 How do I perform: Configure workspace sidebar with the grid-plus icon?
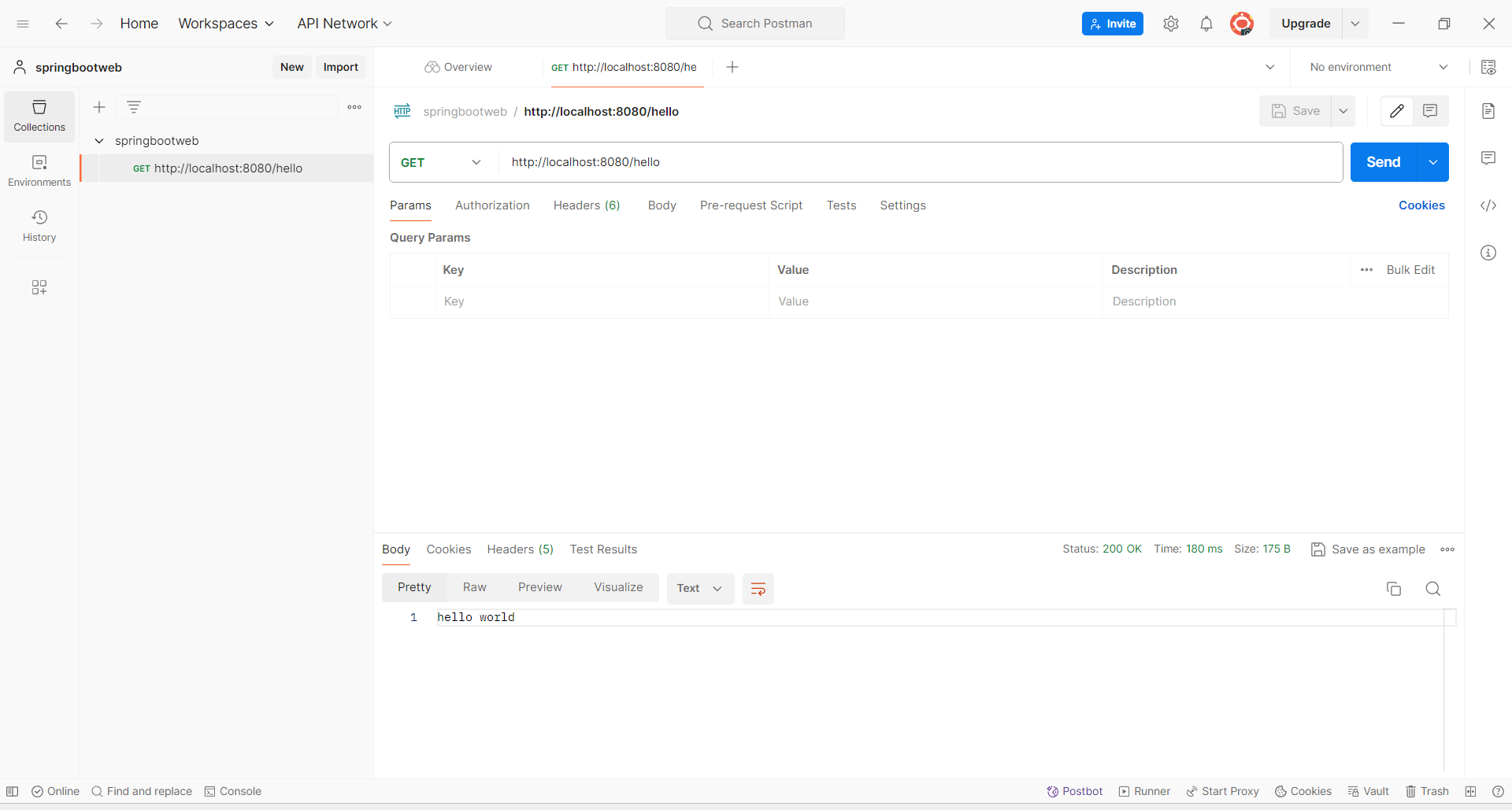39,287
